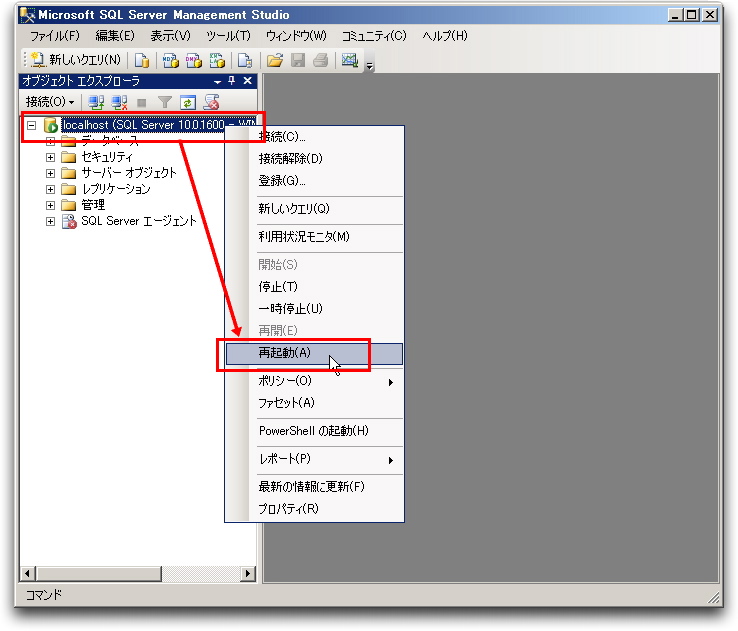Open a new MDX query
Screen dimensions: 738x631
pos(171,60)
